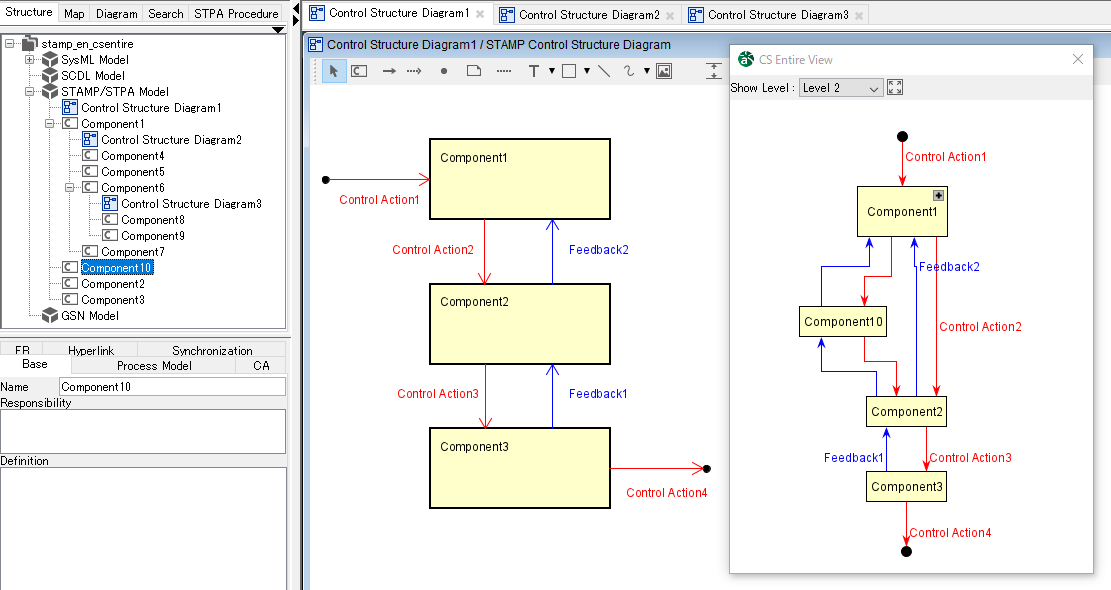Open the Diagram tab in left panel

117,13
